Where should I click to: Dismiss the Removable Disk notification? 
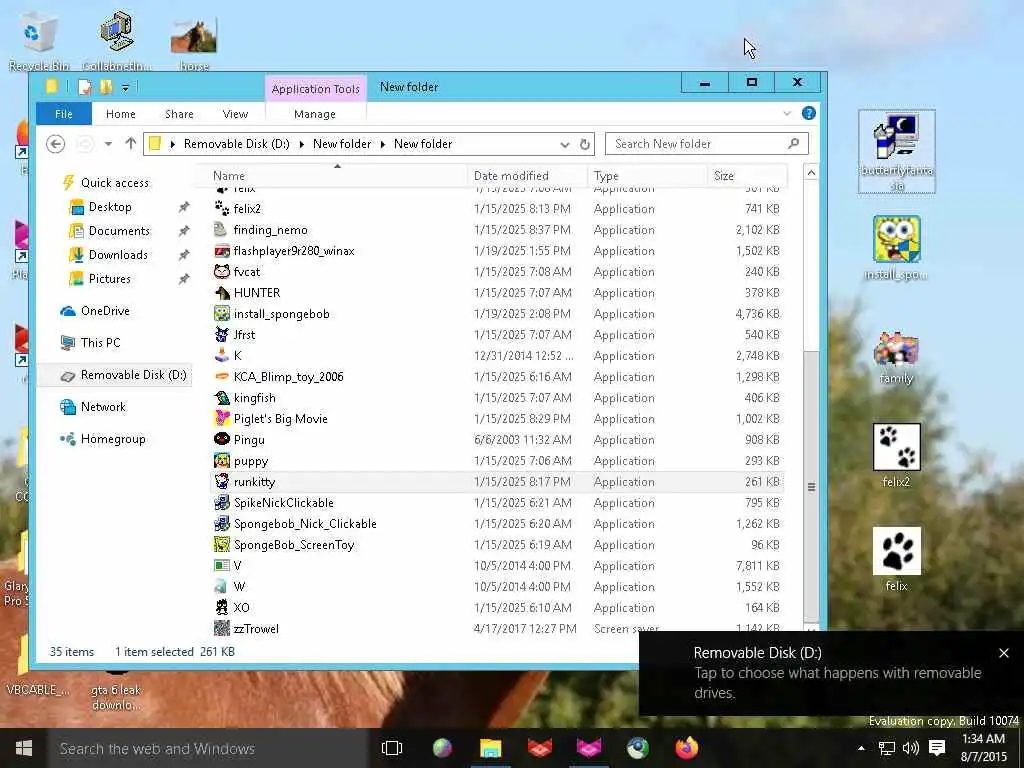(1004, 652)
